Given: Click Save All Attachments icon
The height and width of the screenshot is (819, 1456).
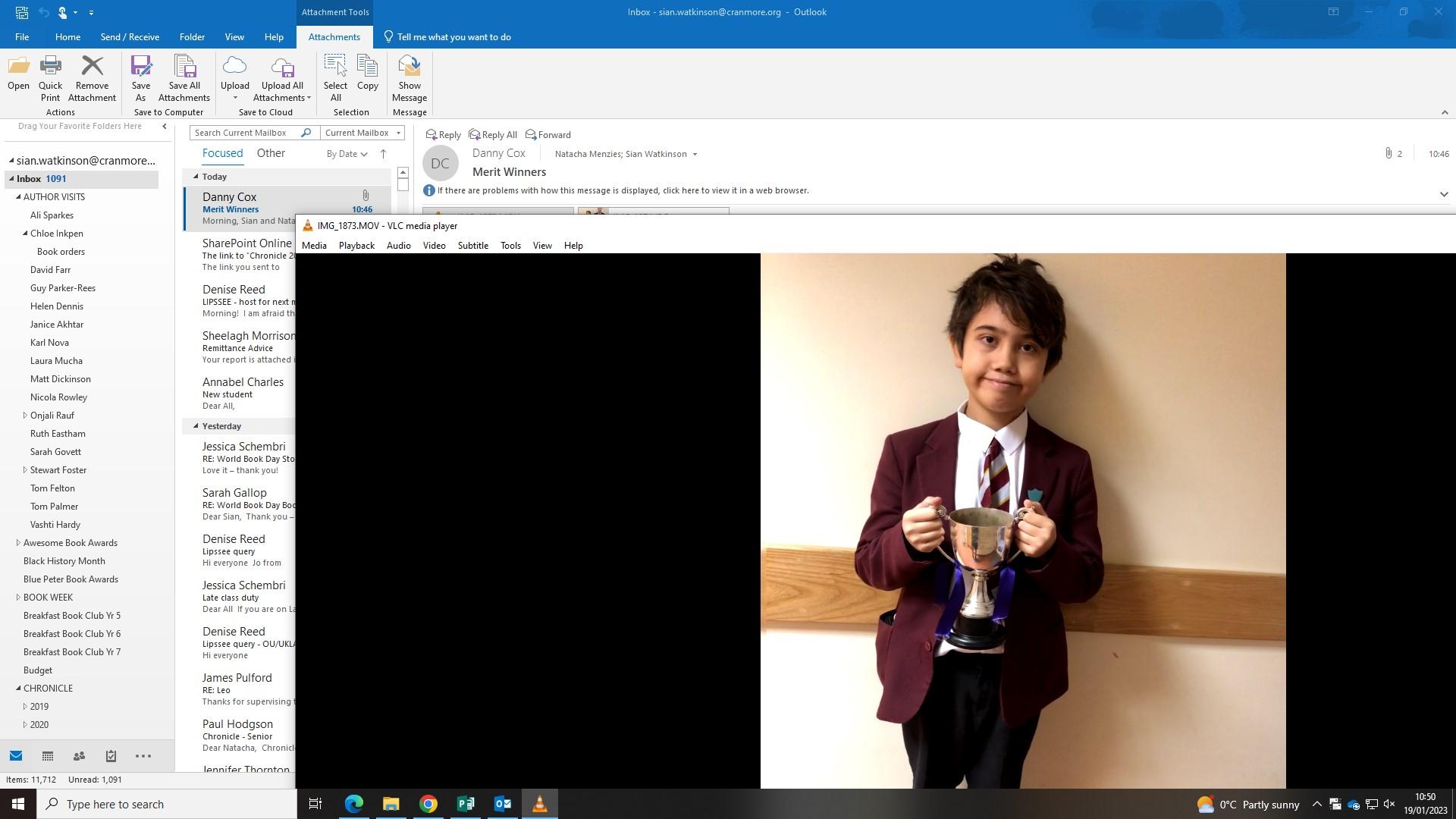Looking at the screenshot, I should (x=184, y=77).
